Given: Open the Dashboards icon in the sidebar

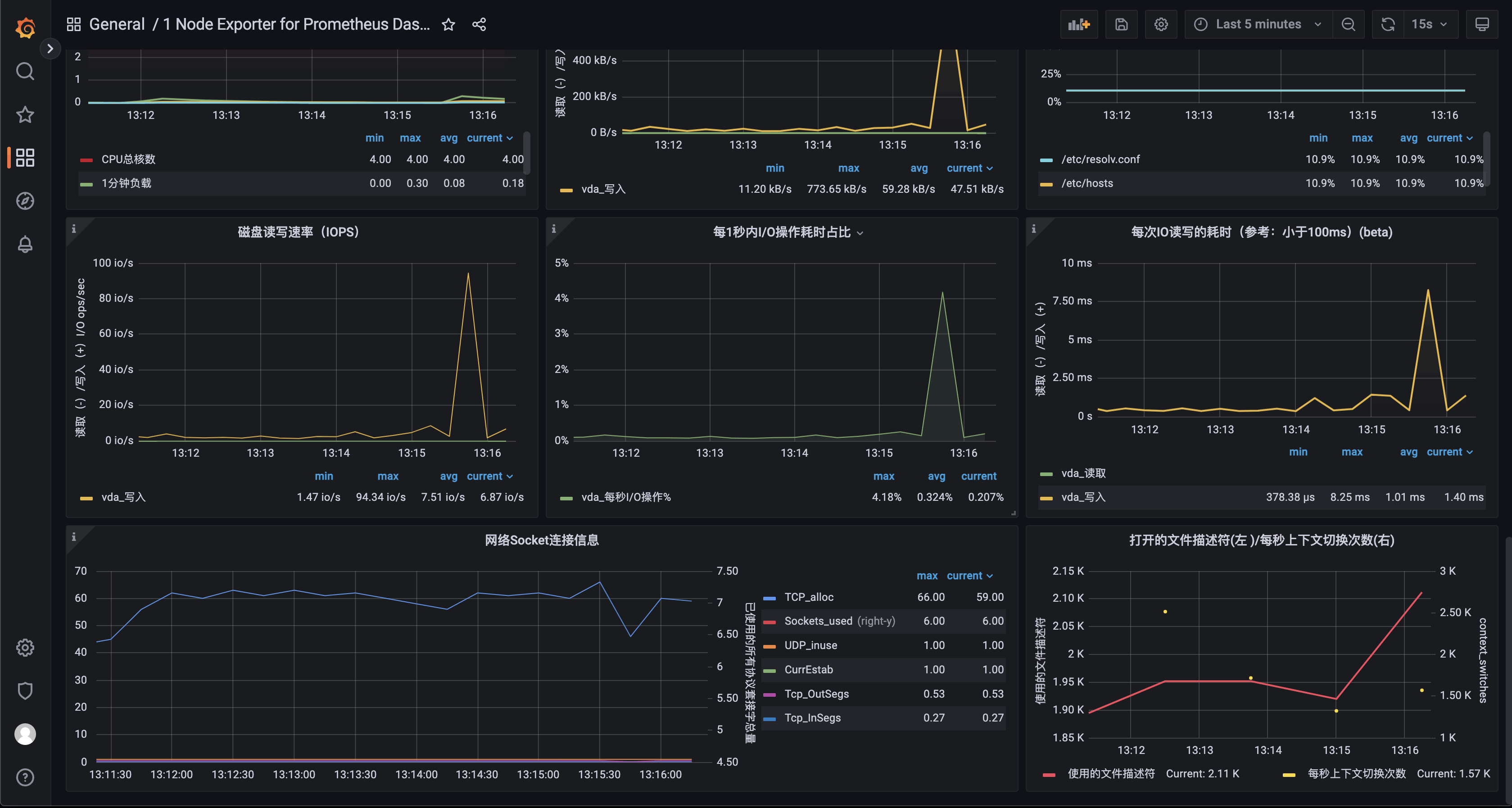Looking at the screenshot, I should click(25, 157).
